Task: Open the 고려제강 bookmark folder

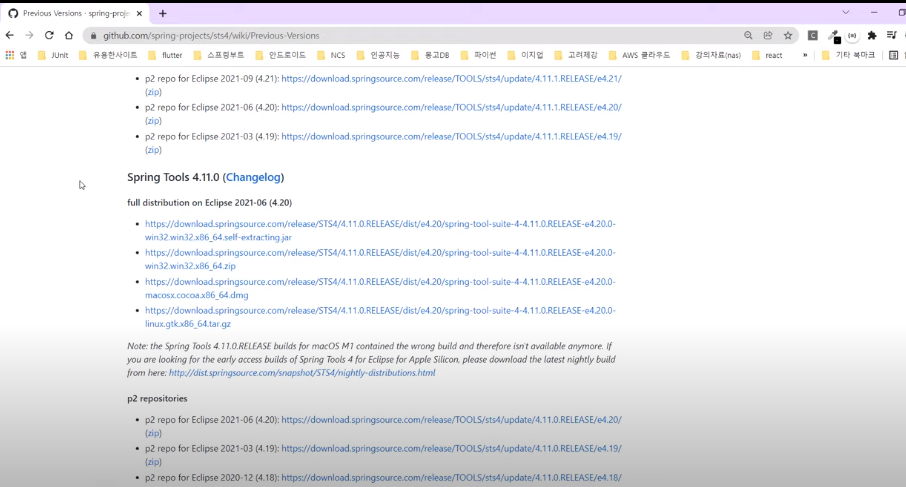Action: click(576, 55)
